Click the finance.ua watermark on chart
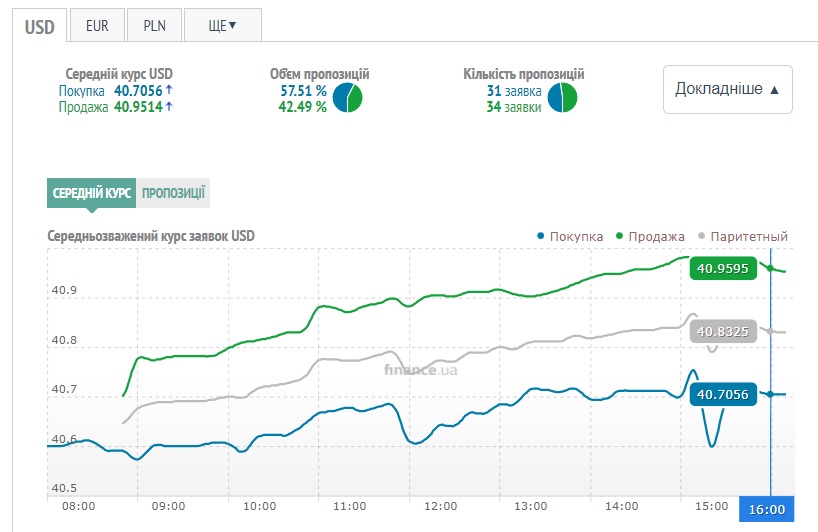Image resolution: width=818 pixels, height=532 pixels. tap(421, 369)
